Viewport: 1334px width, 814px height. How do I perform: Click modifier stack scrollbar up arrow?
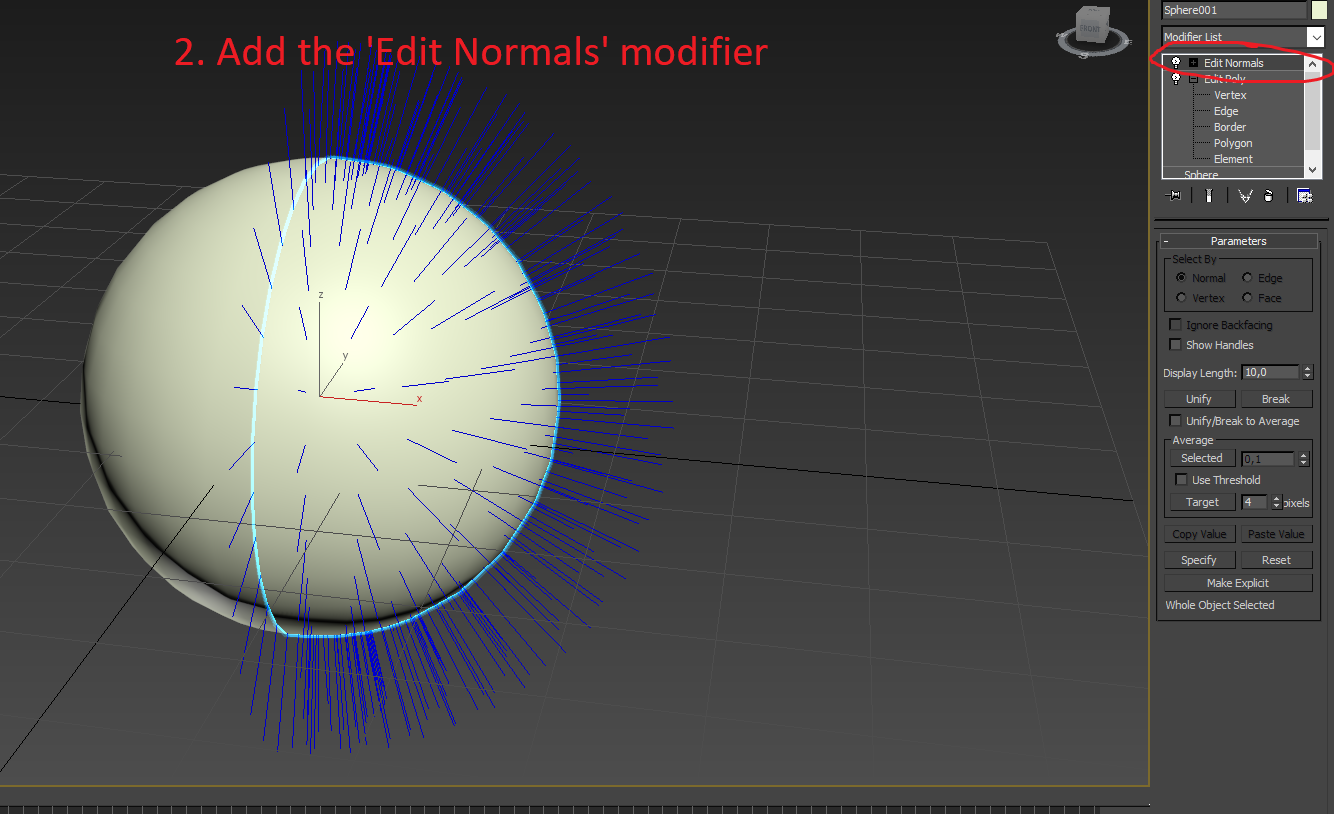tap(1313, 63)
